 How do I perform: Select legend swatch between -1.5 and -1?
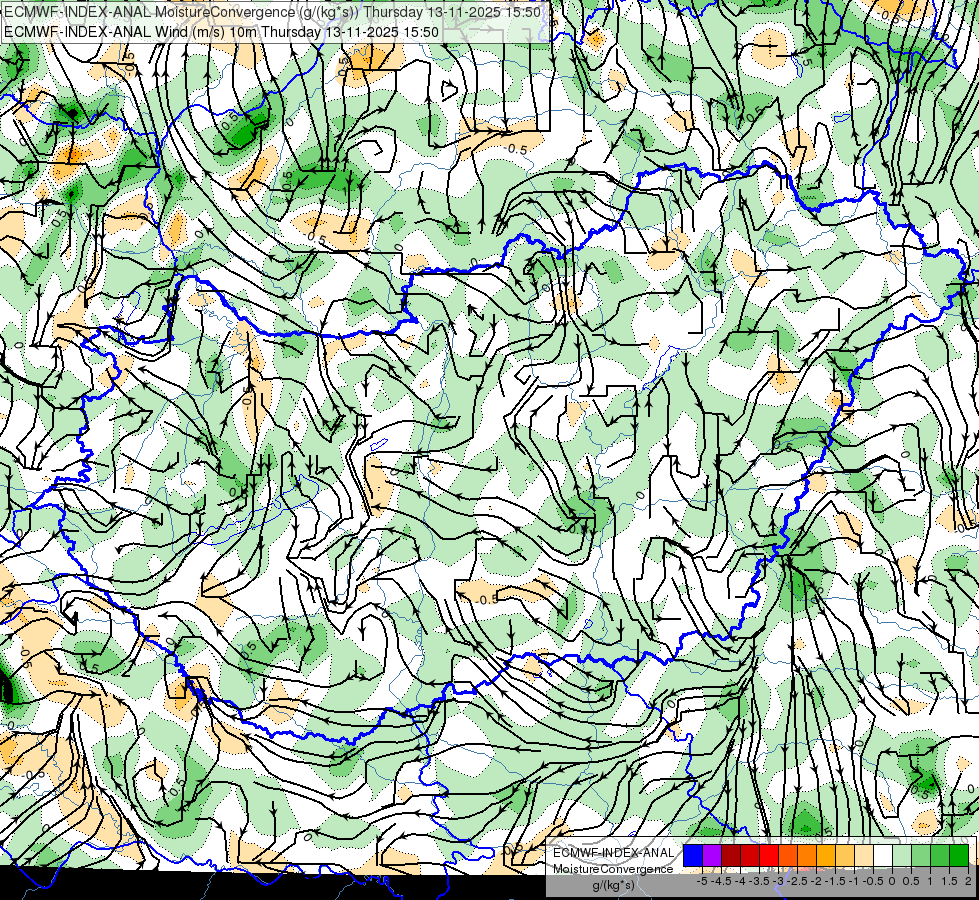pyautogui.click(x=845, y=855)
